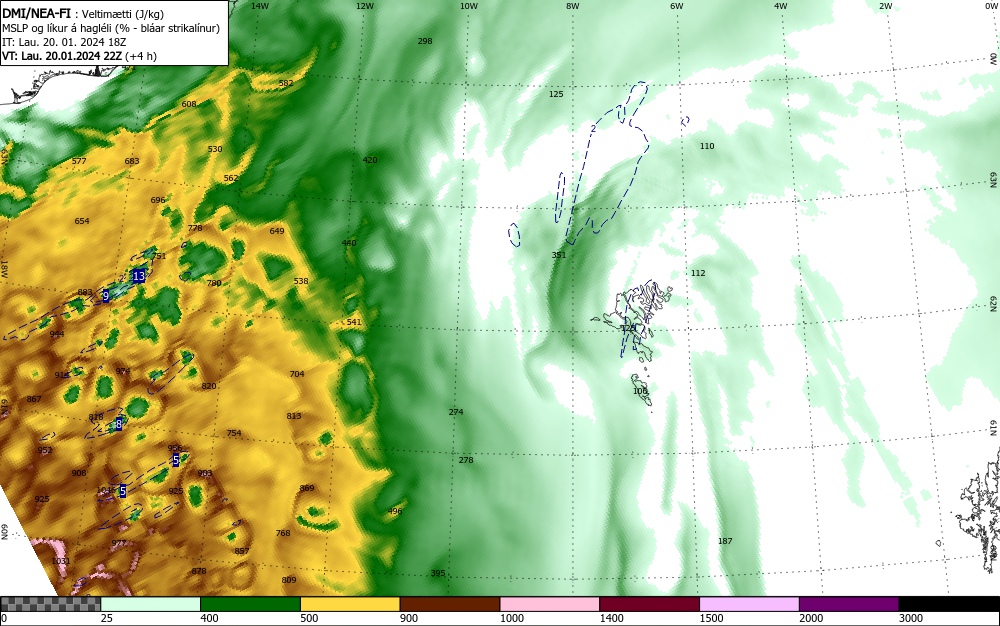The height and width of the screenshot is (626, 1000).
Task: Click the map value '395'
Action: [x=438, y=573]
